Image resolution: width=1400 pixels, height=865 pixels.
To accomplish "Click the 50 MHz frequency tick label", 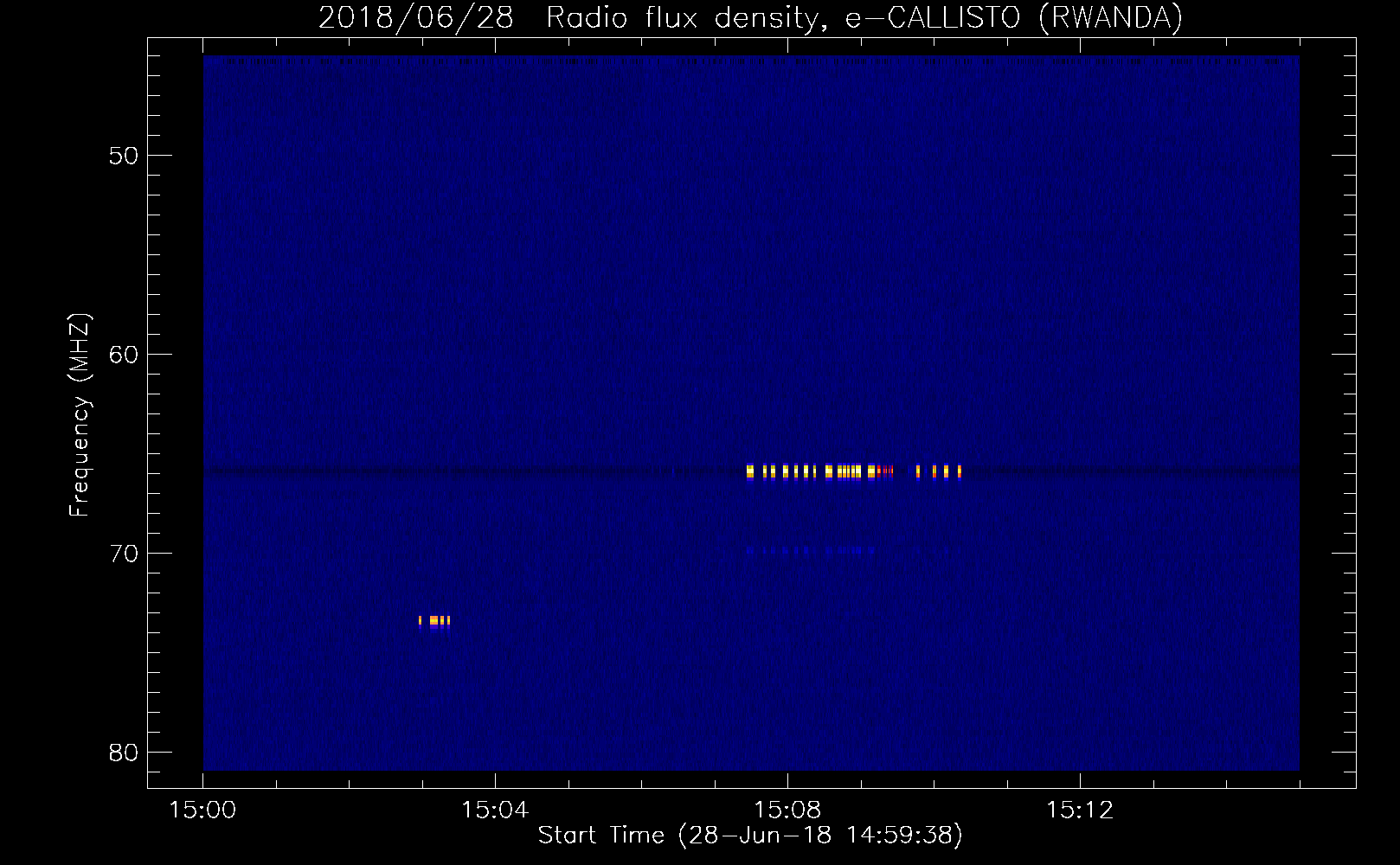I will pos(124,156).
